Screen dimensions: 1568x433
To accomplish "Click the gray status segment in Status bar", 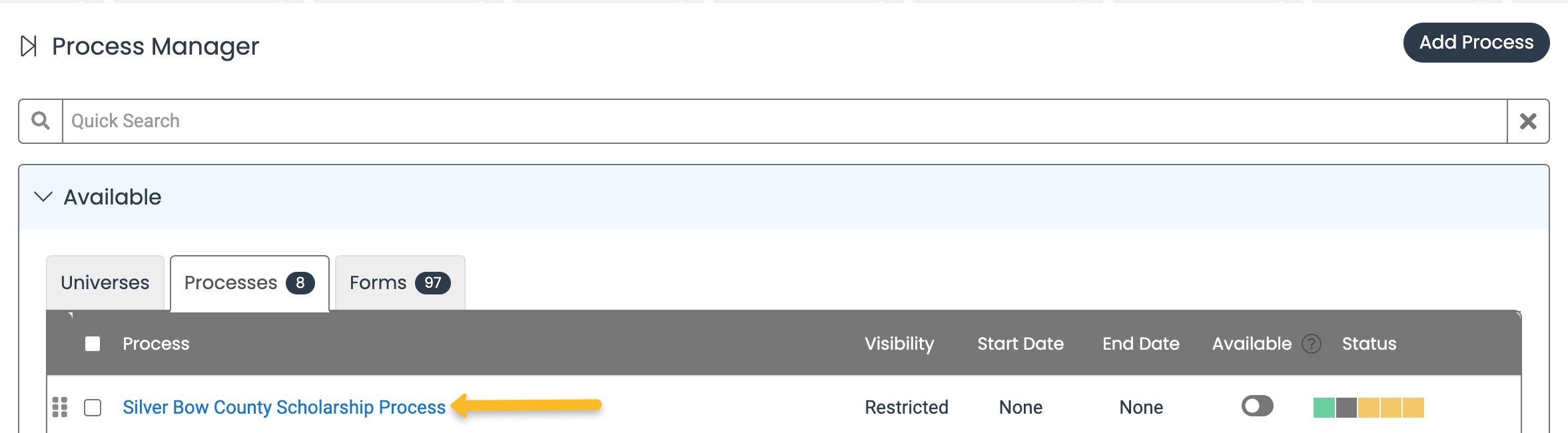I will click(1346, 407).
